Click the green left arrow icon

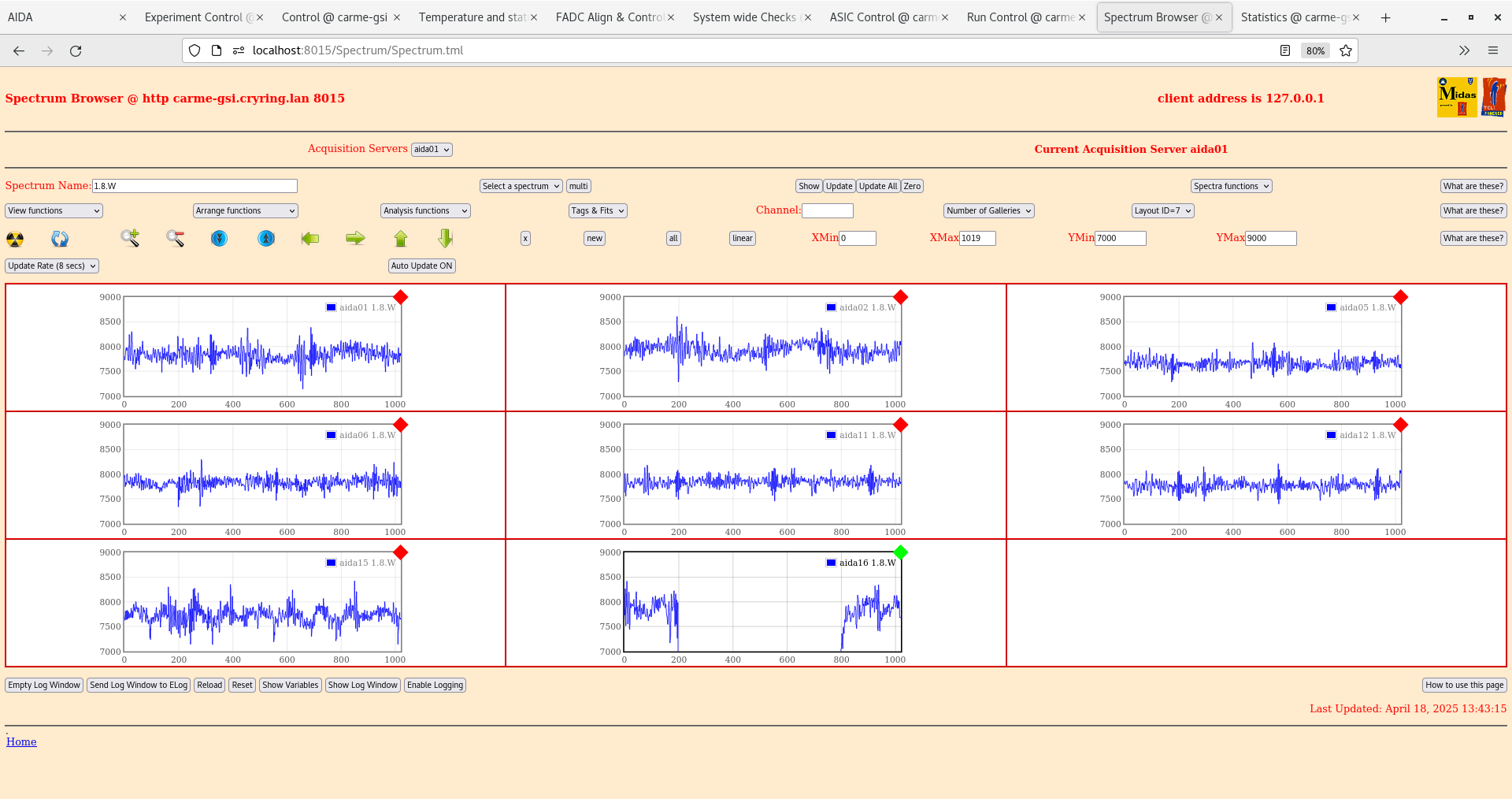click(x=310, y=238)
